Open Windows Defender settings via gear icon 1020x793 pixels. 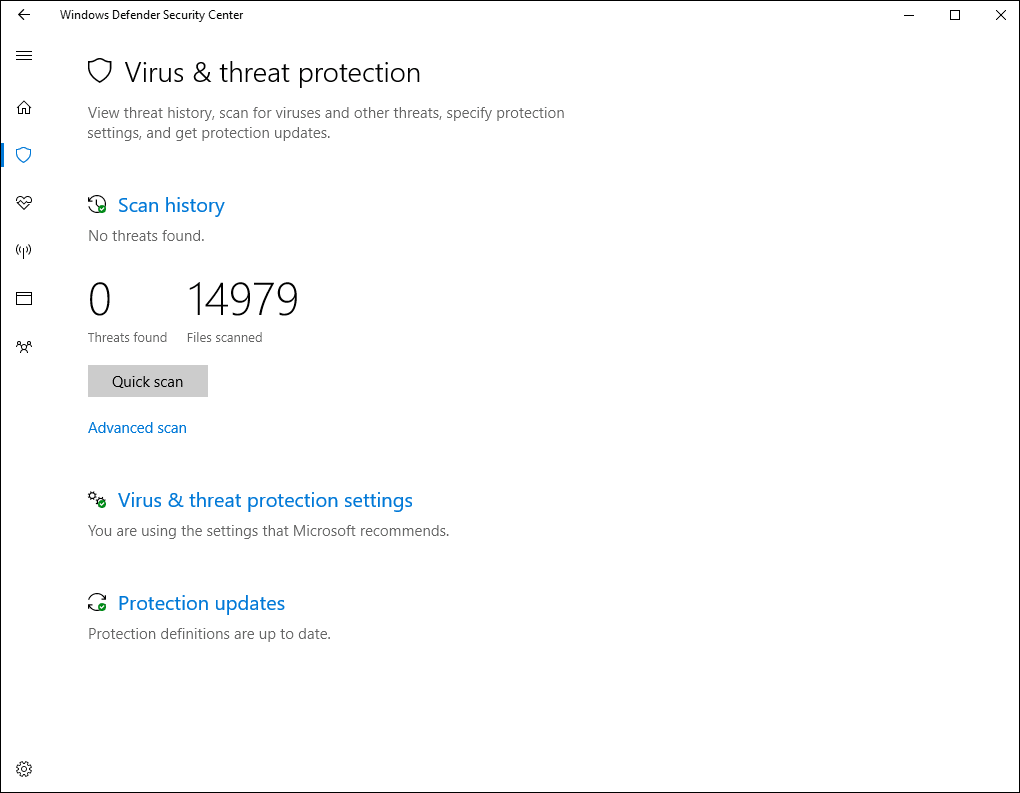[x=23, y=768]
